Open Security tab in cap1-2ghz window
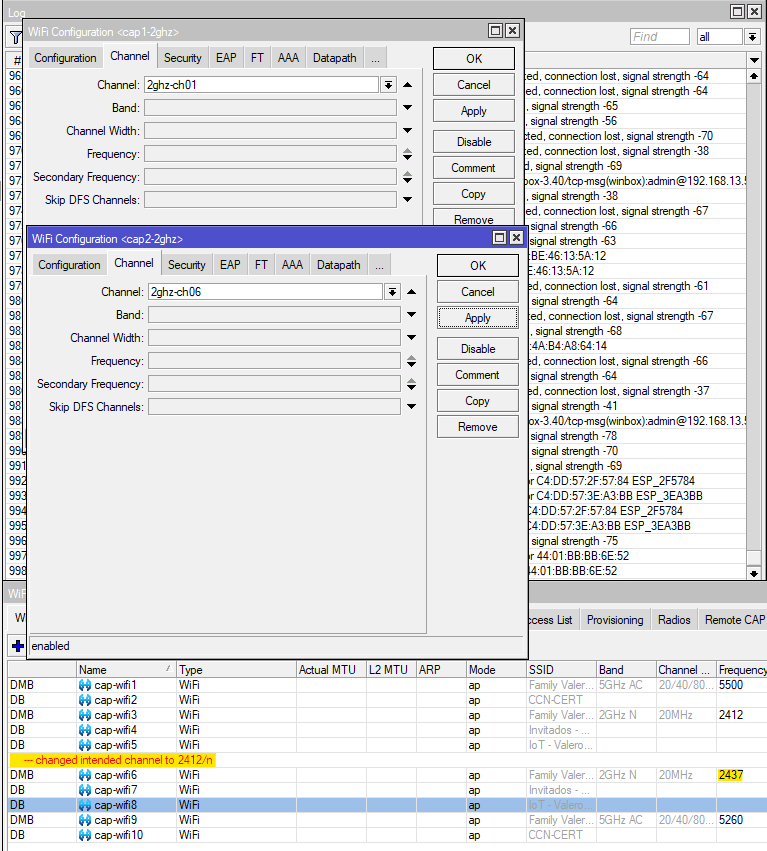Image resolution: width=767 pixels, height=851 pixels. (183, 58)
